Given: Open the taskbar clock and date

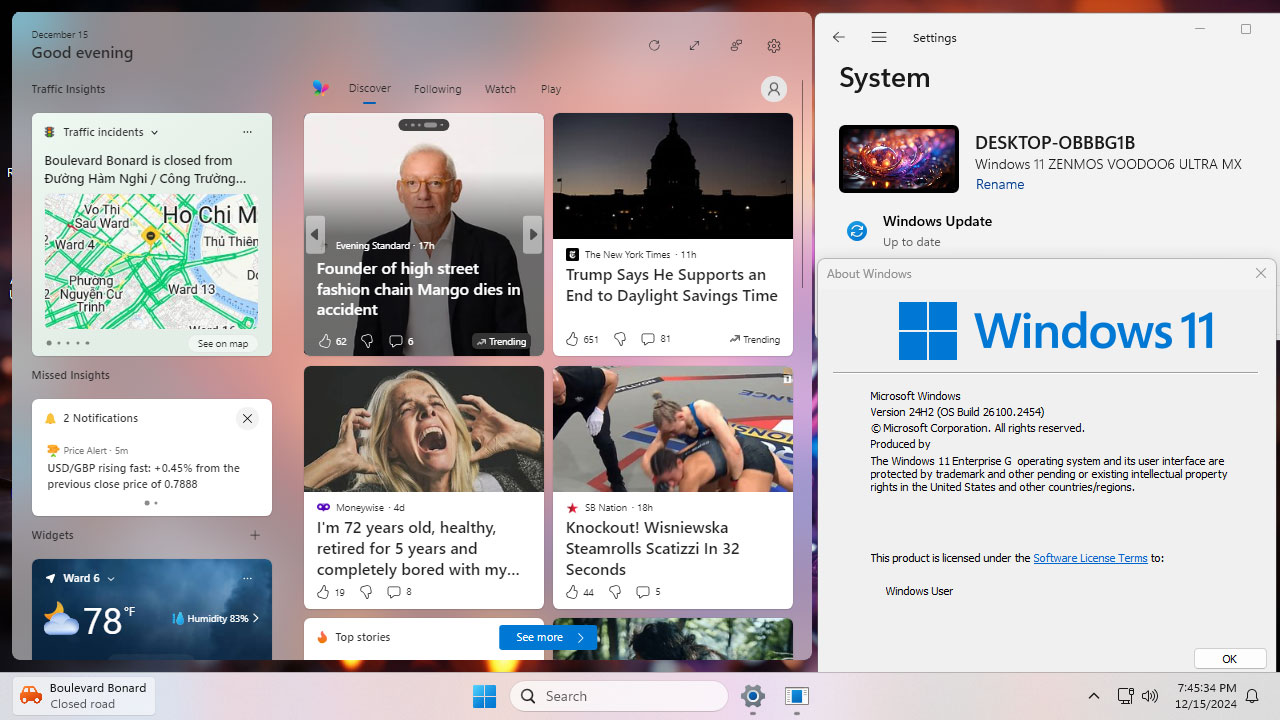Looking at the screenshot, I should pyautogui.click(x=1206, y=696).
